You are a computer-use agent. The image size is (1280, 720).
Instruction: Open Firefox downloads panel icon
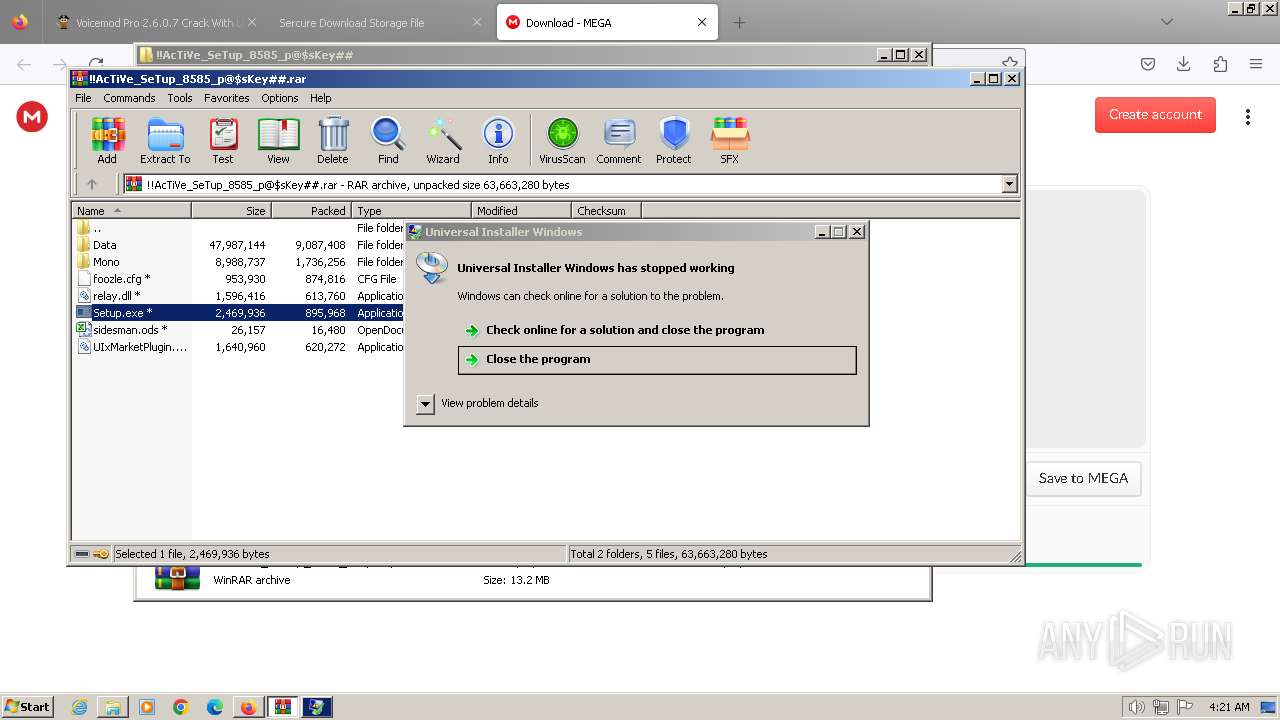[x=1183, y=64]
